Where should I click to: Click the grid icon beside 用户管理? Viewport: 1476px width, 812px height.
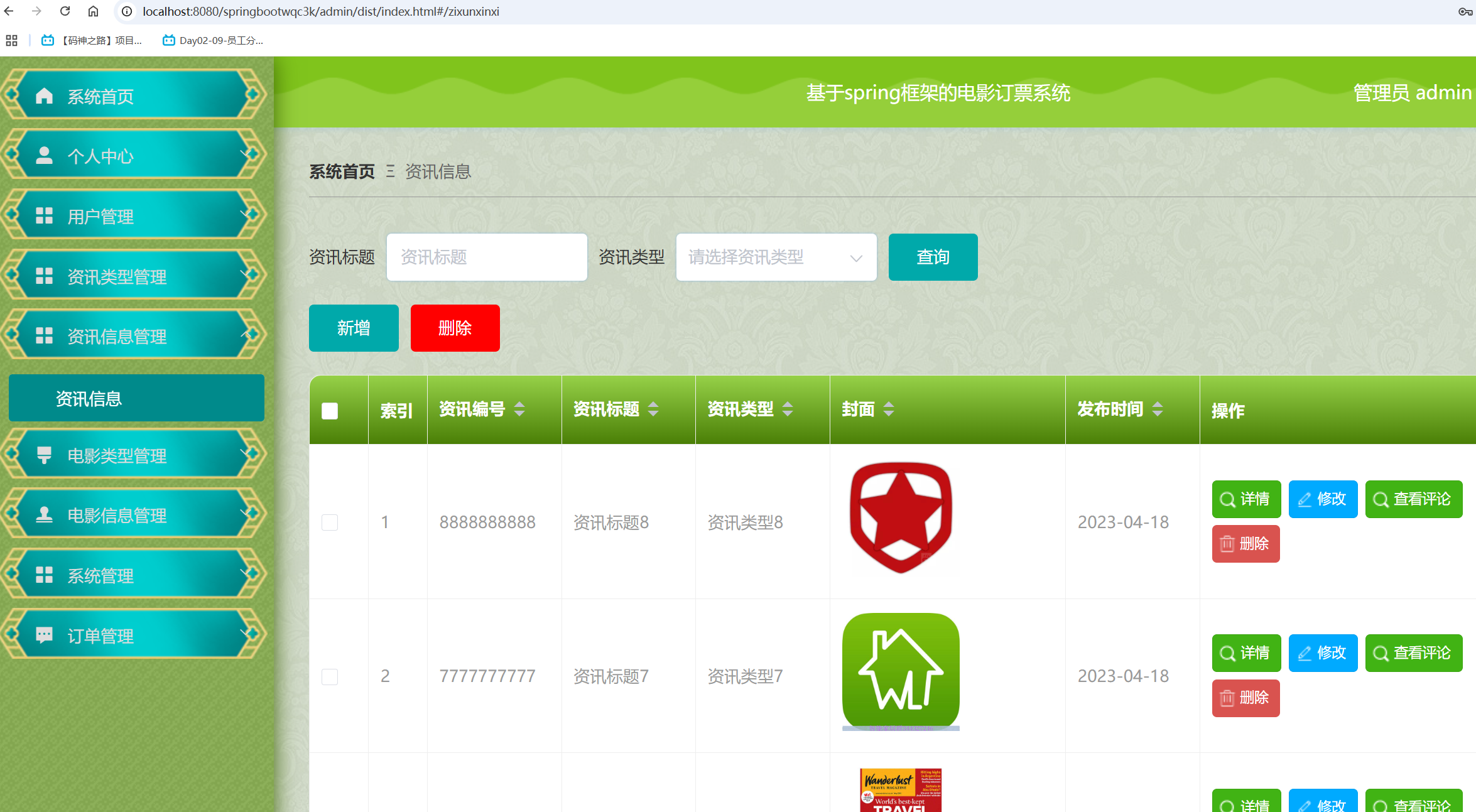point(44,215)
